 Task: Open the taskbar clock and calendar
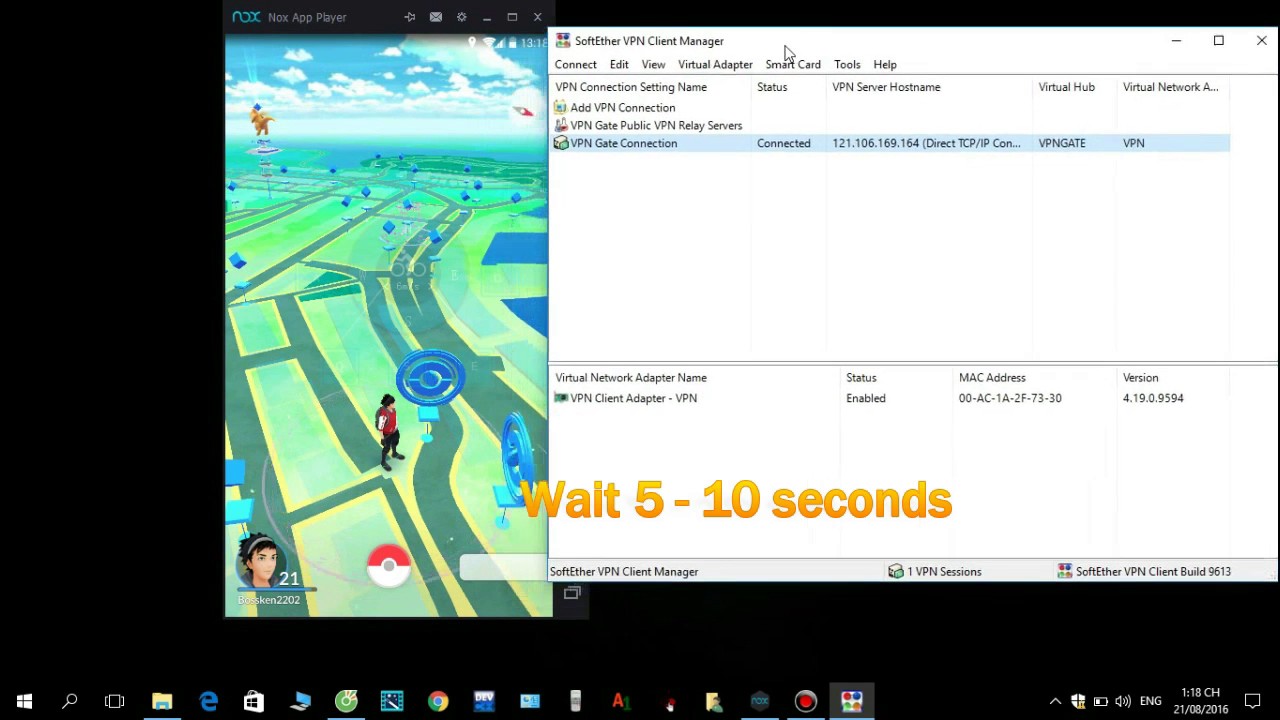coord(1200,701)
